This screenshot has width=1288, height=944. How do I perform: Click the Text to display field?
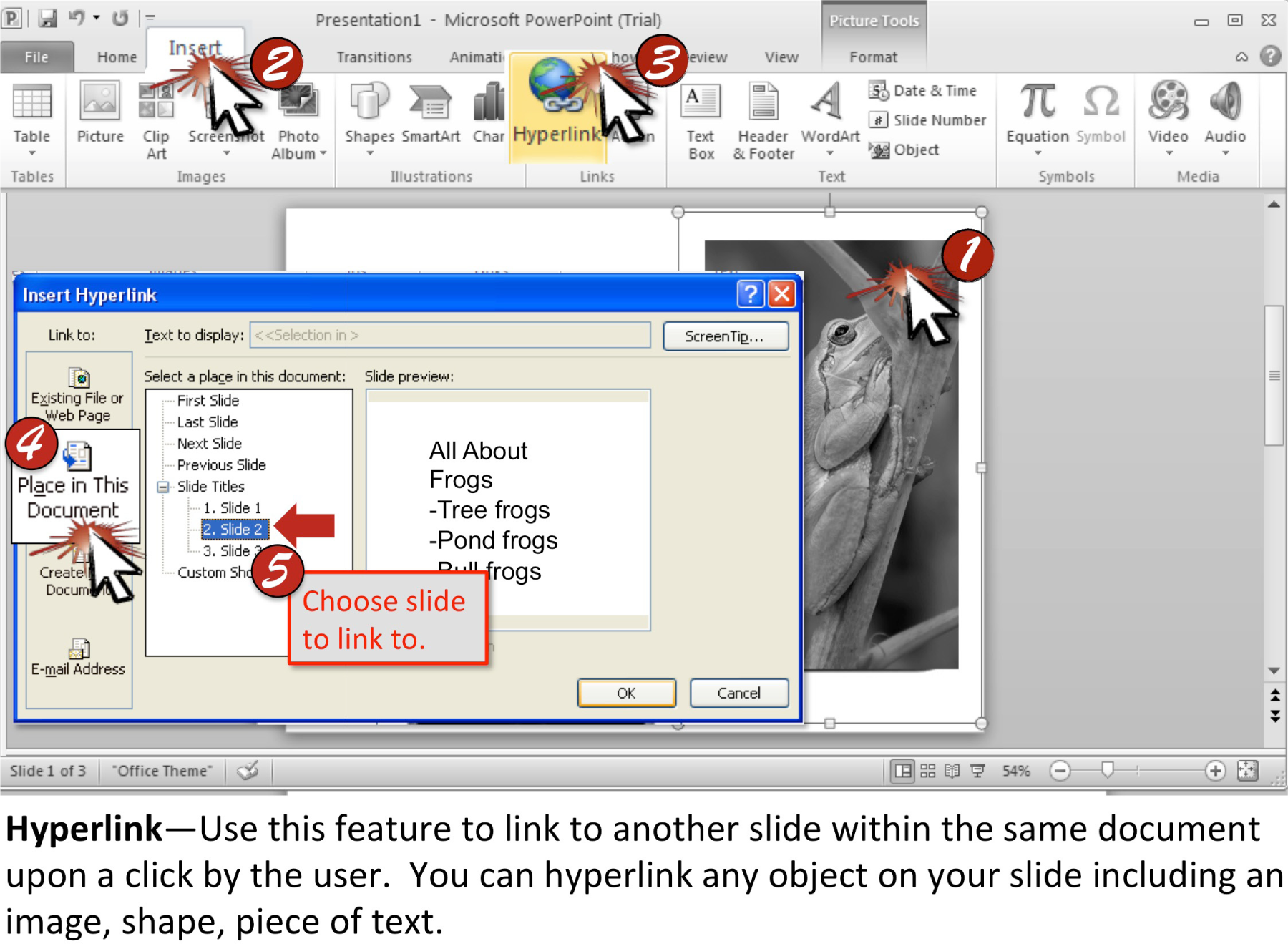click(450, 335)
